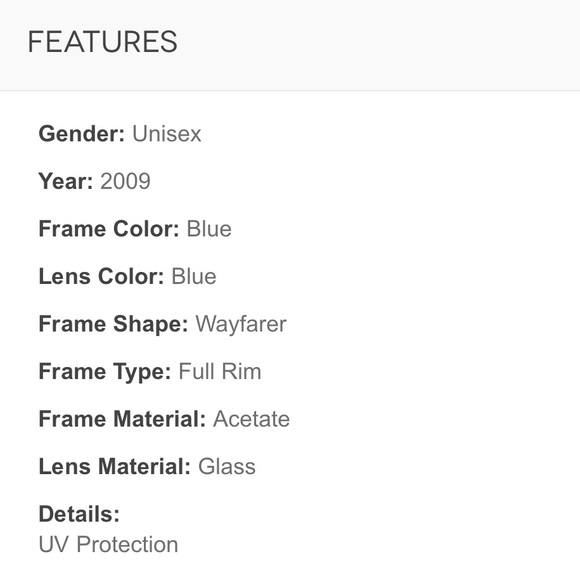Click the Frame Color label
Viewport: 580px width, 580px height.
coord(109,229)
